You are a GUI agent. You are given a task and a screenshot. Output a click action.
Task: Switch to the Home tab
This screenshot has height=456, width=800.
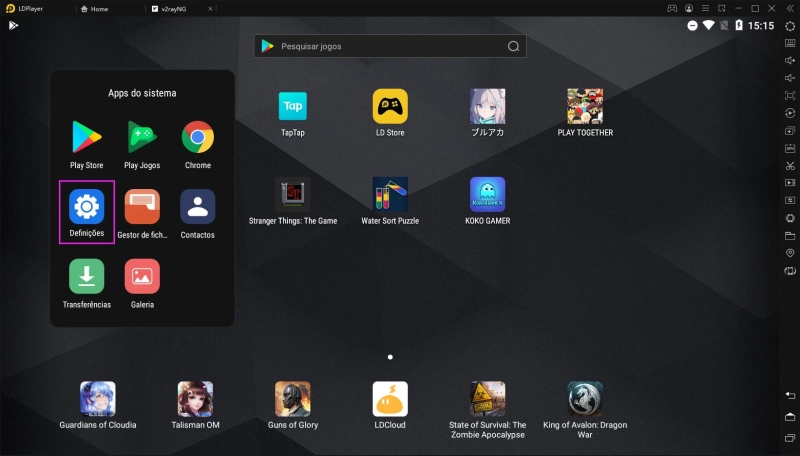pyautogui.click(x=94, y=9)
